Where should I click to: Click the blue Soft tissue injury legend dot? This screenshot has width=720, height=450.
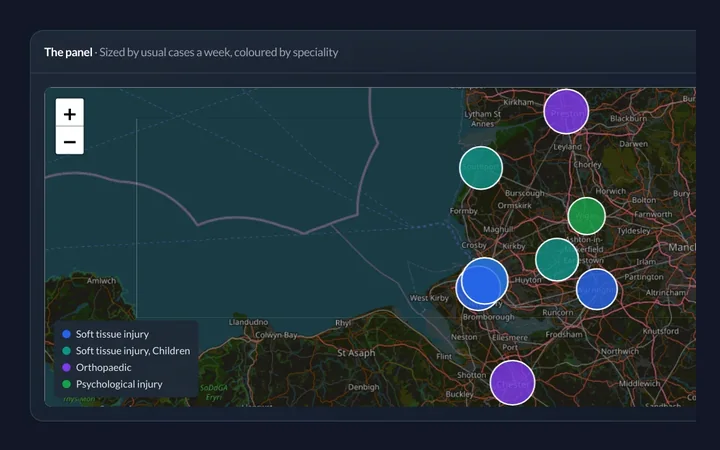(x=67, y=334)
